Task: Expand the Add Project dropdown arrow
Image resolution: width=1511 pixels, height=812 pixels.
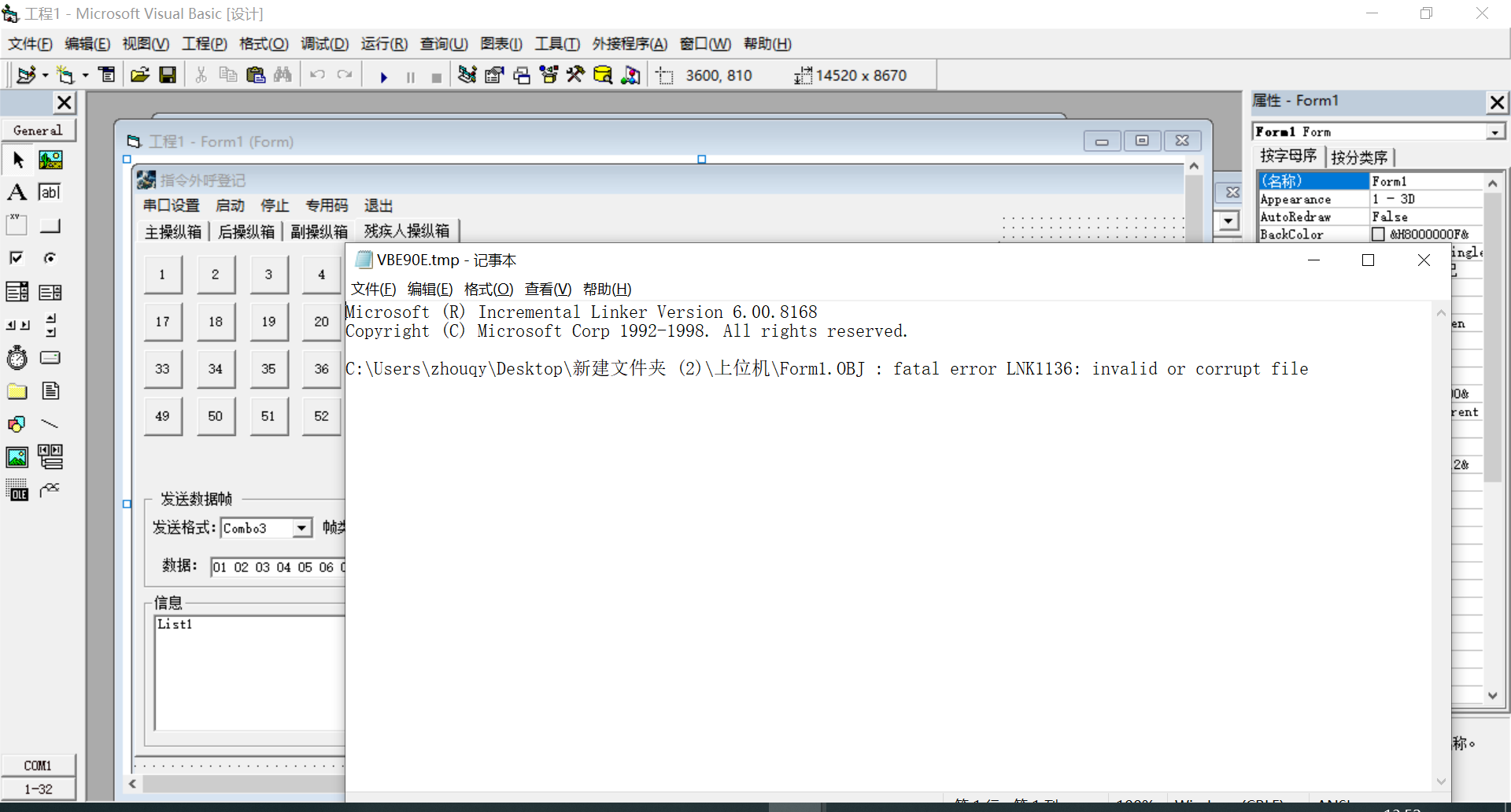Action: pos(45,76)
